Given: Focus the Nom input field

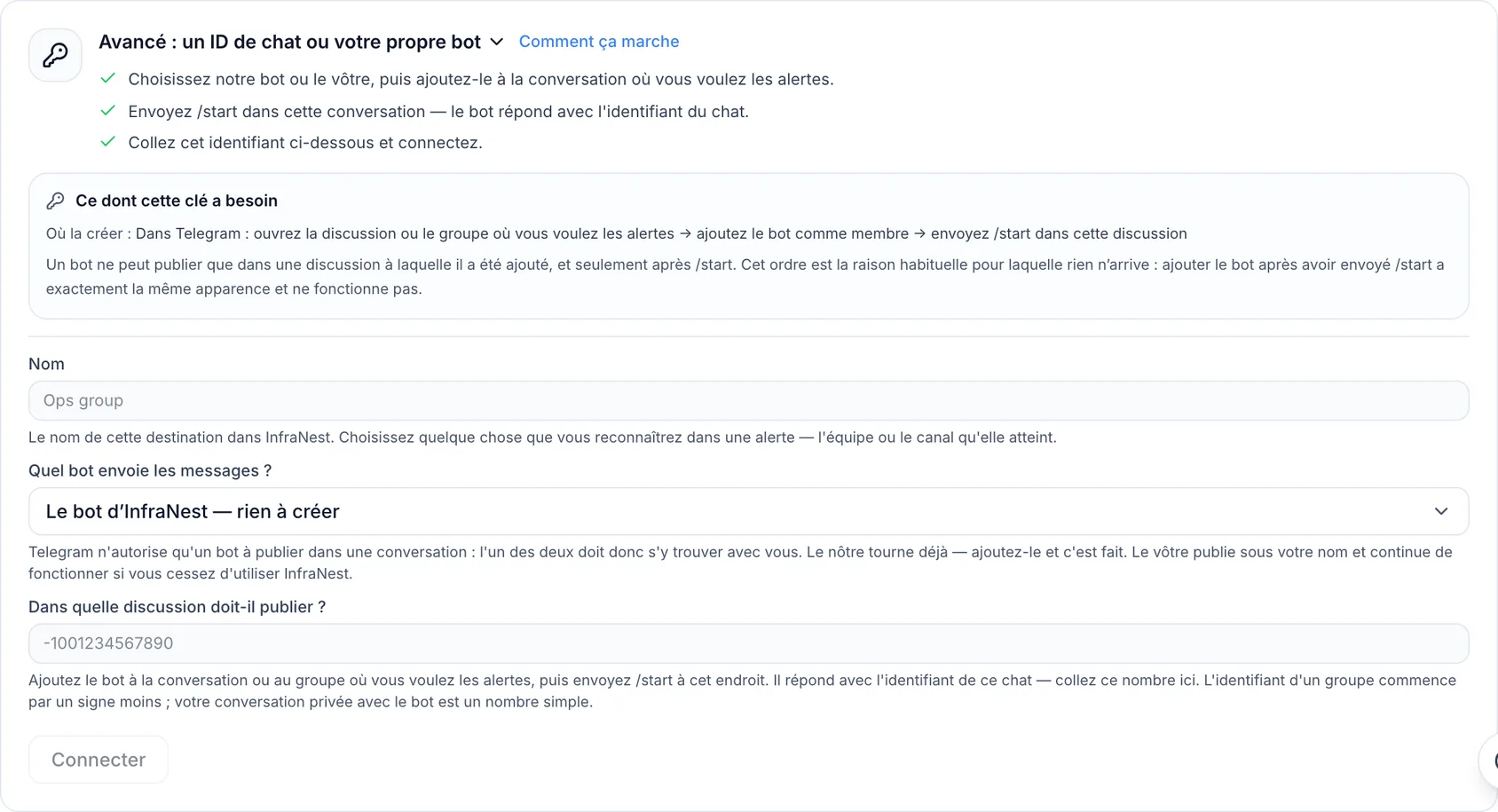Looking at the screenshot, I should coord(748,400).
